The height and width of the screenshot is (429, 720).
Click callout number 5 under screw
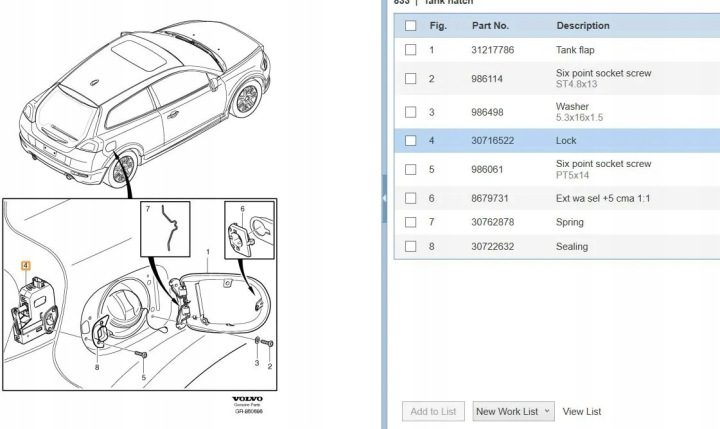tap(144, 378)
